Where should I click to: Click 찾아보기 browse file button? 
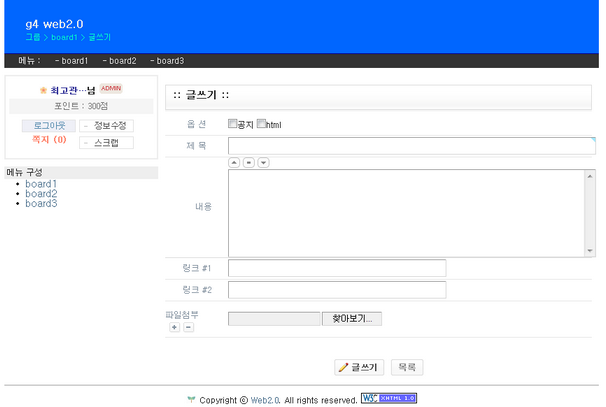click(351, 319)
